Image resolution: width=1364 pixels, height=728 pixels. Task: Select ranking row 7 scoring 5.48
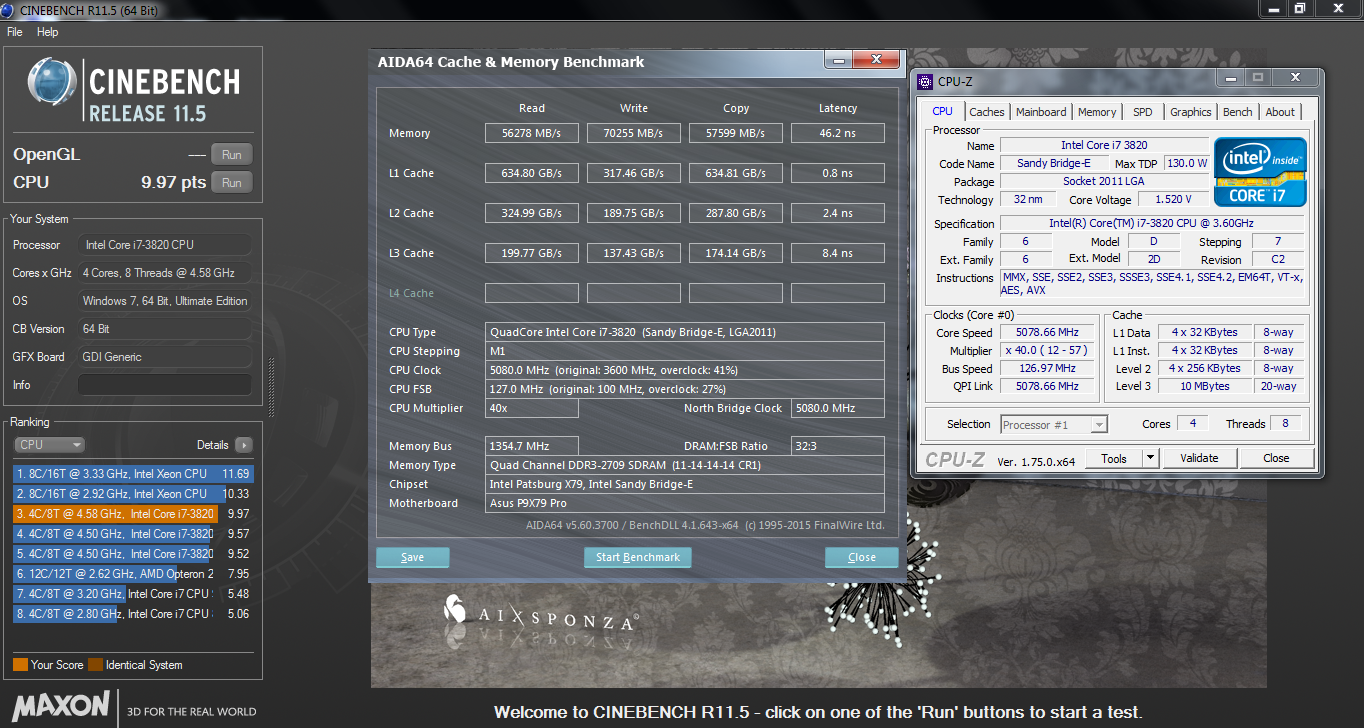coord(133,594)
